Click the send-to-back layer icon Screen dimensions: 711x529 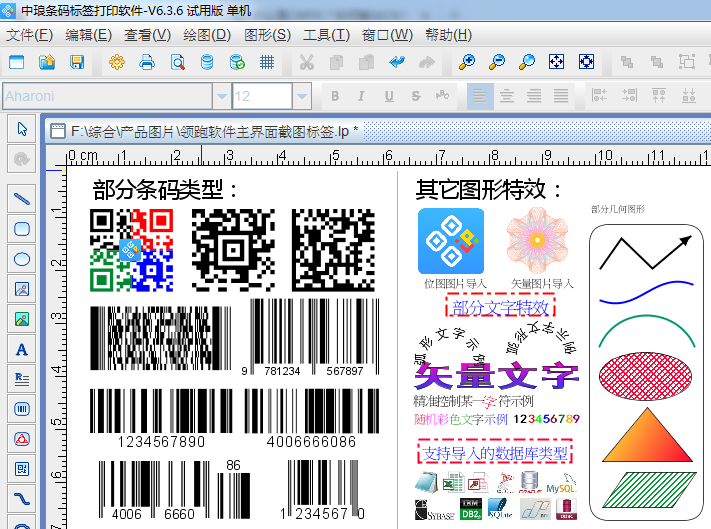657,62
